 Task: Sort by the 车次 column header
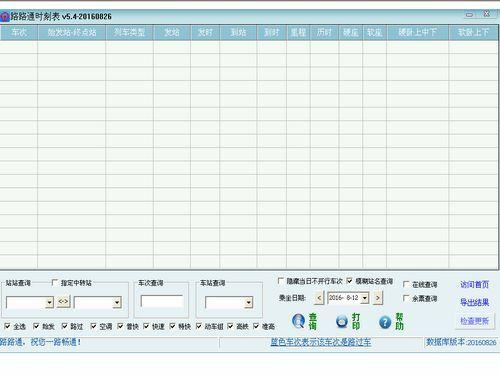[x=19, y=32]
